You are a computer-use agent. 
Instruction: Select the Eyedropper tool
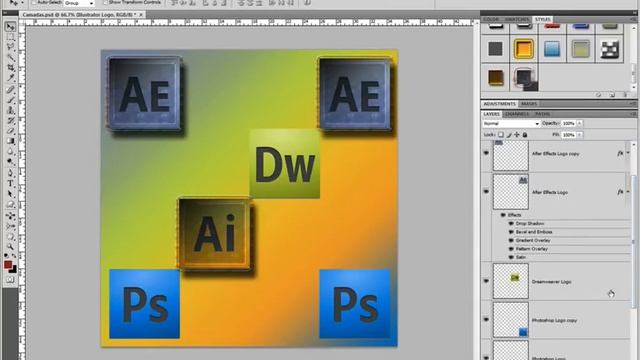(11, 78)
